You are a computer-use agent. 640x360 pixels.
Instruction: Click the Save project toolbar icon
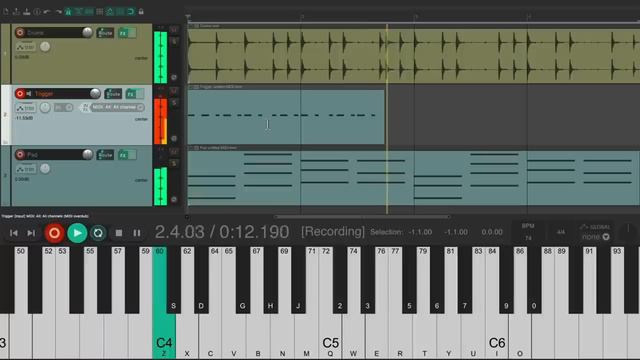click(x=27, y=12)
